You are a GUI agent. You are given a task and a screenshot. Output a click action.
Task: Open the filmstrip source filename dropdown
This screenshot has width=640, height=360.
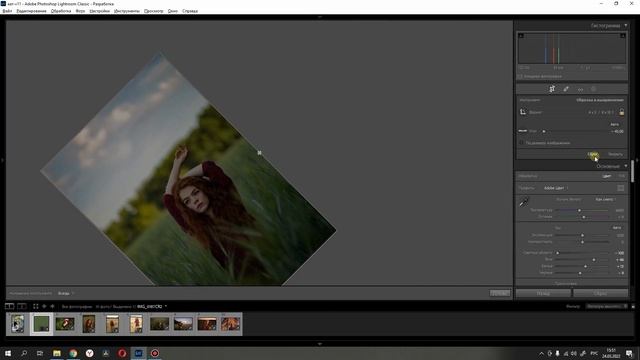pyautogui.click(x=152, y=306)
